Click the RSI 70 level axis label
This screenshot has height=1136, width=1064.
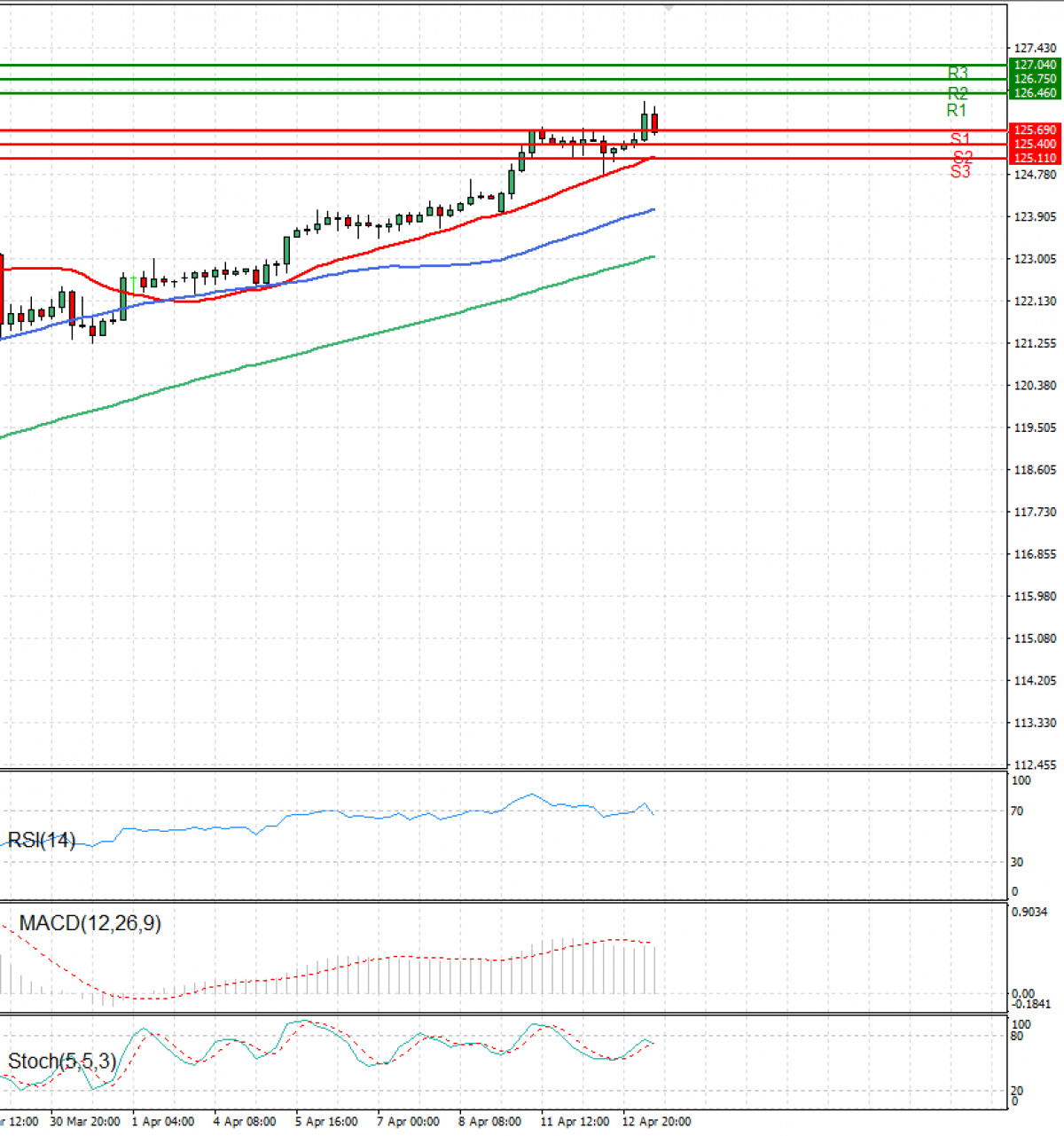coord(1016,811)
